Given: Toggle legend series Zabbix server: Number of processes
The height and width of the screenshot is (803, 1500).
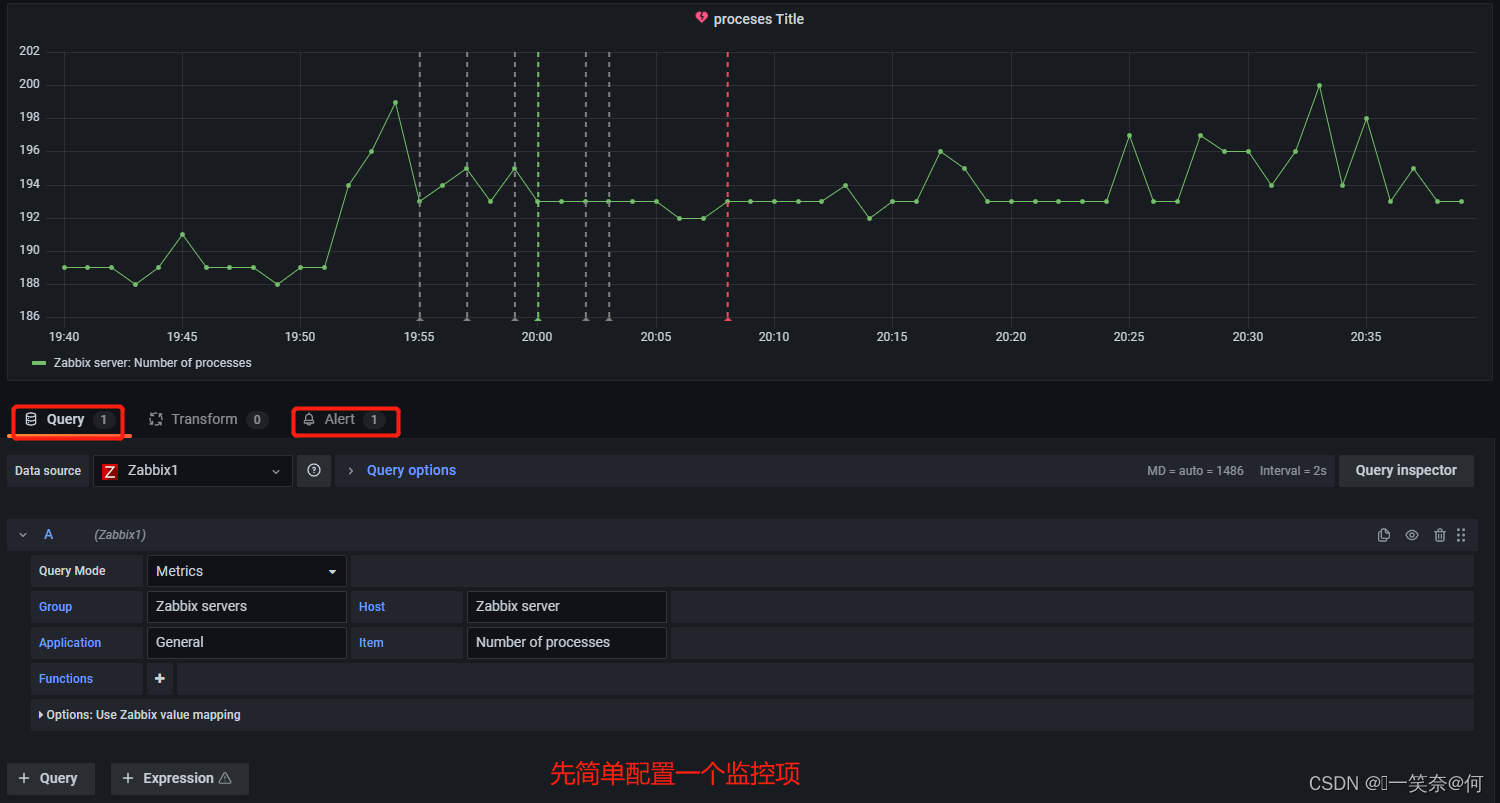Looking at the screenshot, I should 153,363.
